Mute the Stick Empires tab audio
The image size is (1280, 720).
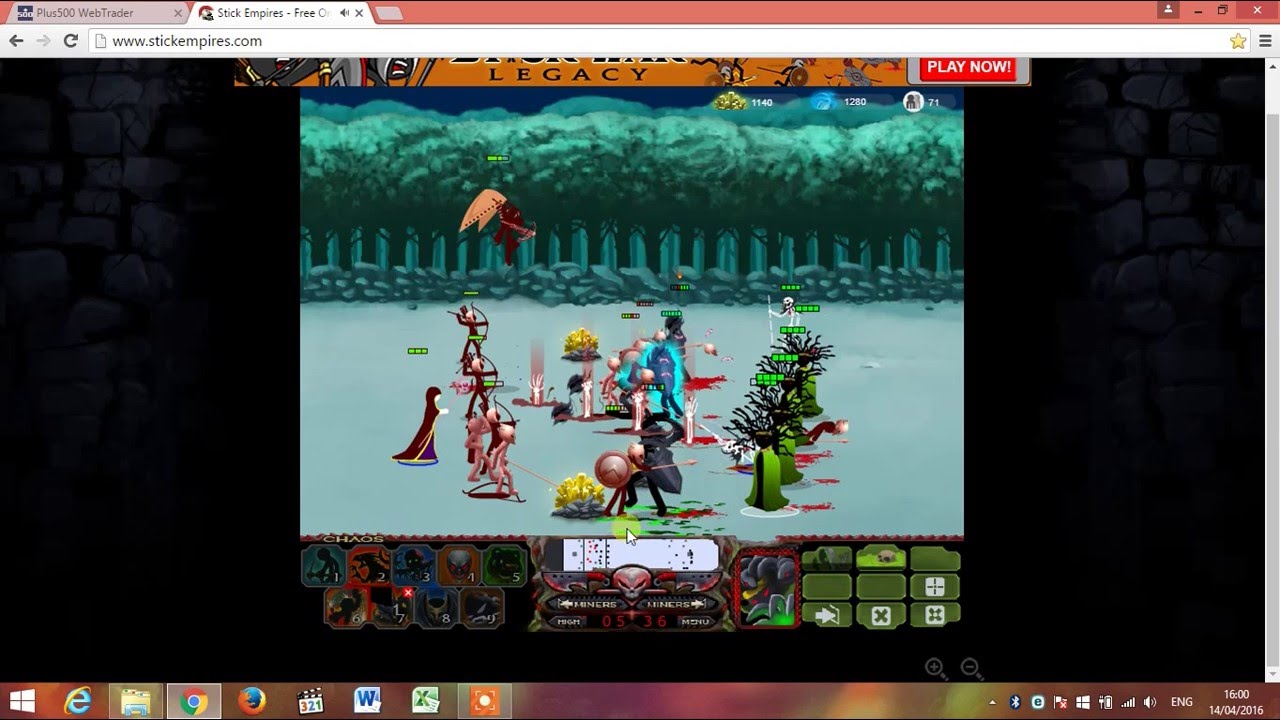[344, 13]
